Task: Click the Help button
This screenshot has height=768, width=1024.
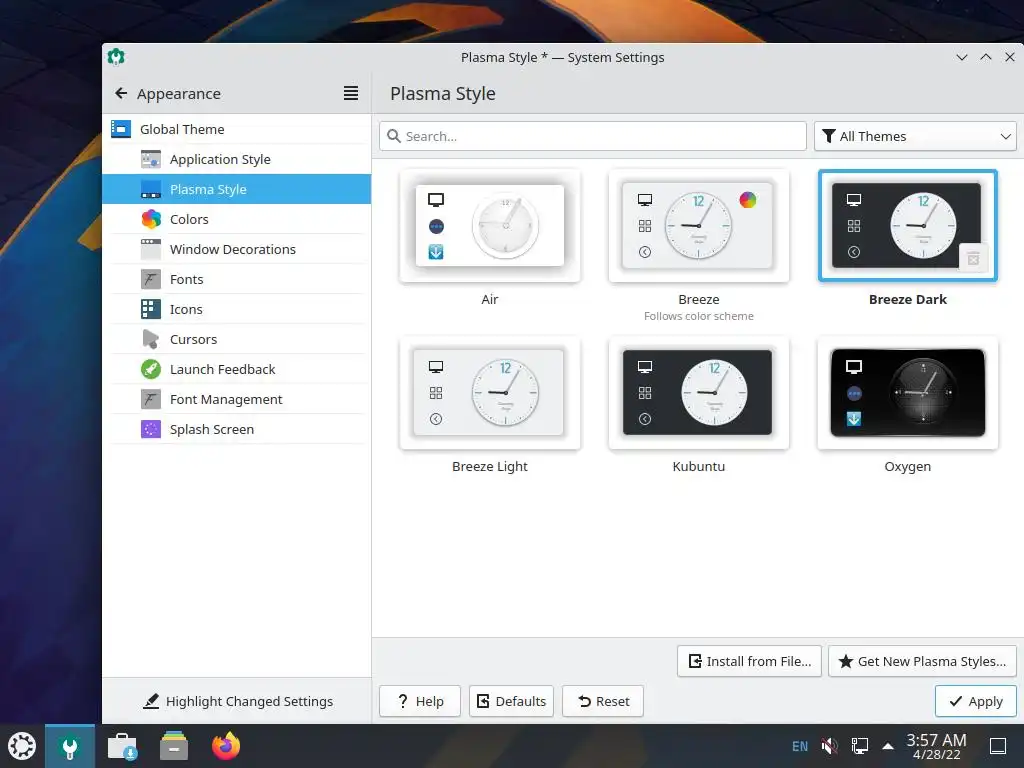Action: 420,701
